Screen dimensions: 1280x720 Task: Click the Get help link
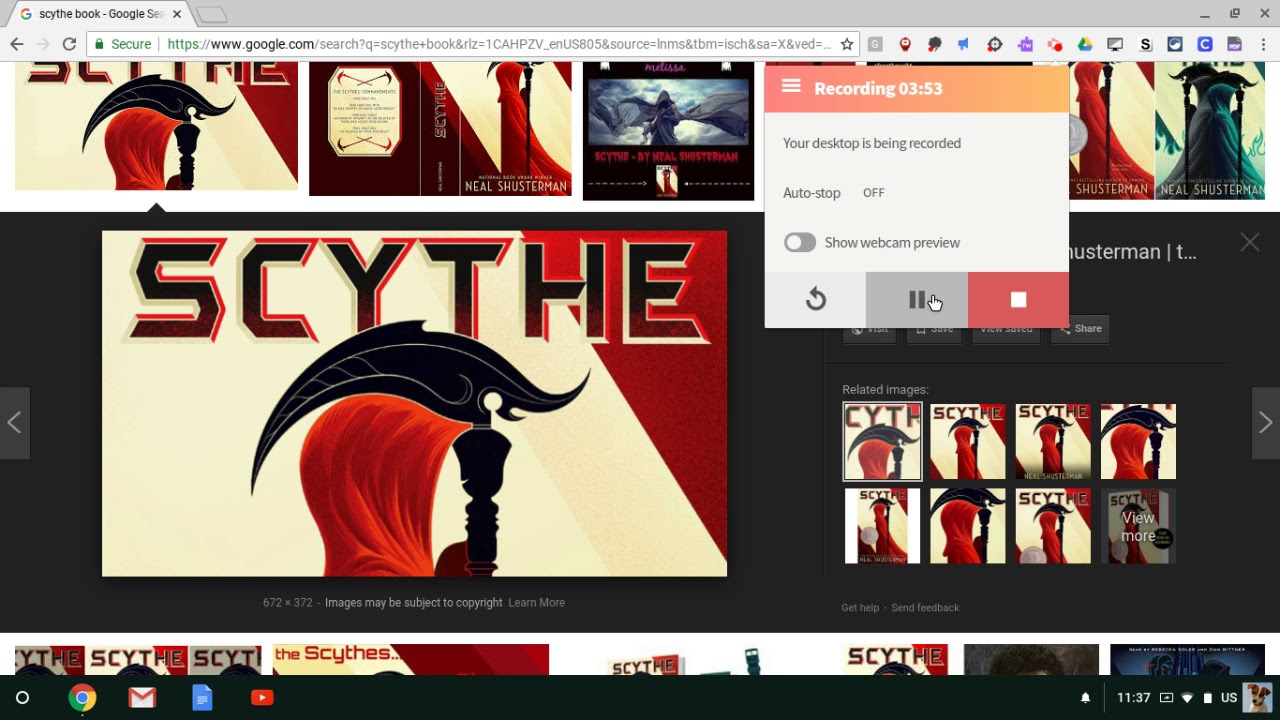[x=860, y=608]
